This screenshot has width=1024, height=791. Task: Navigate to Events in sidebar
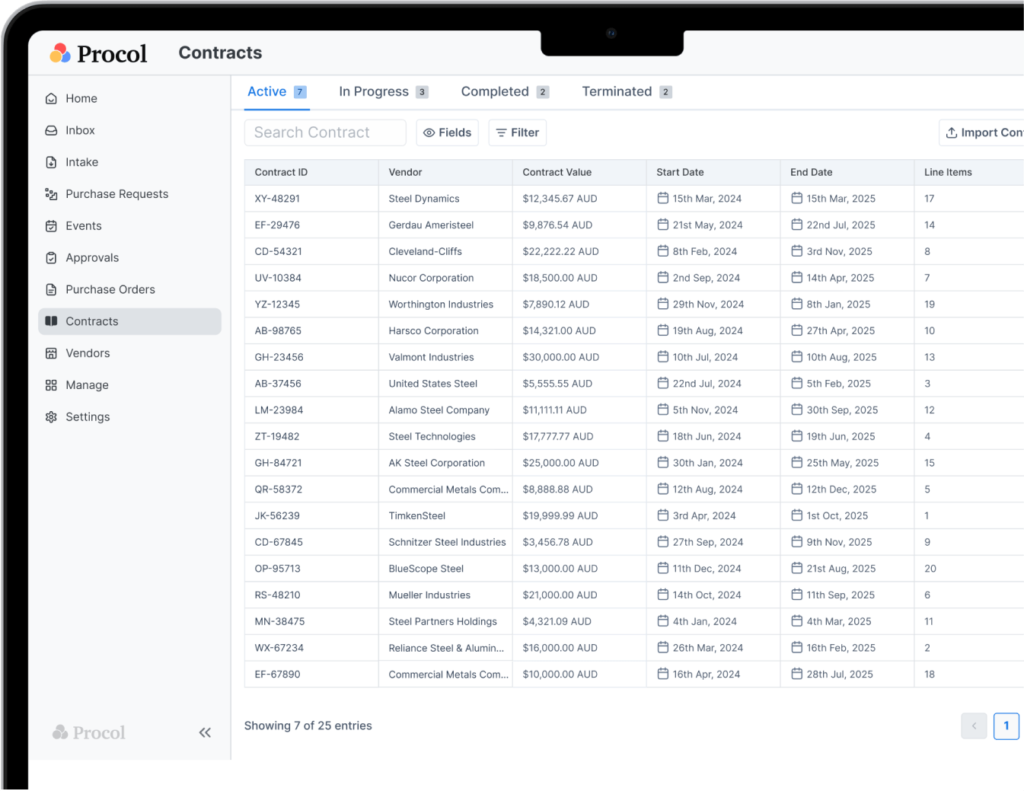pyautogui.click(x=83, y=226)
